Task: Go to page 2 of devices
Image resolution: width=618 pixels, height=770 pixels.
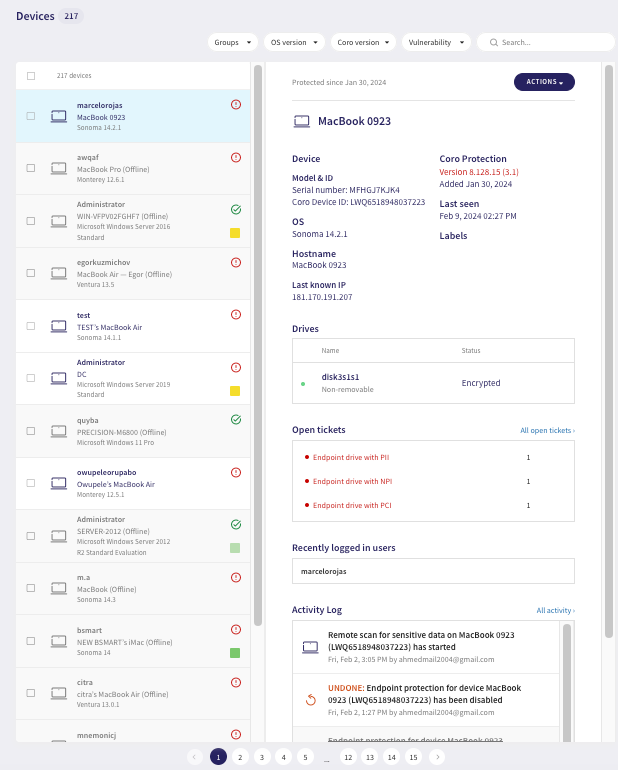Action: click(240, 757)
